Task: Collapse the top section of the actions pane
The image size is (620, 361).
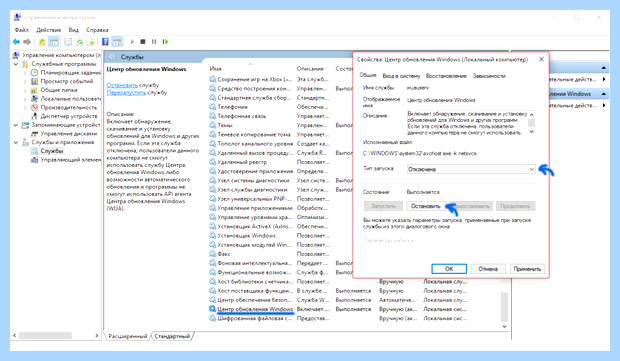Action: [603, 68]
